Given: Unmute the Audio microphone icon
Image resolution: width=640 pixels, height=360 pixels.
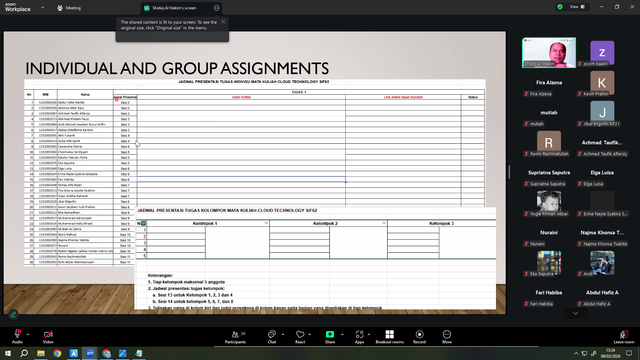Looking at the screenshot, I should click(x=17, y=334).
